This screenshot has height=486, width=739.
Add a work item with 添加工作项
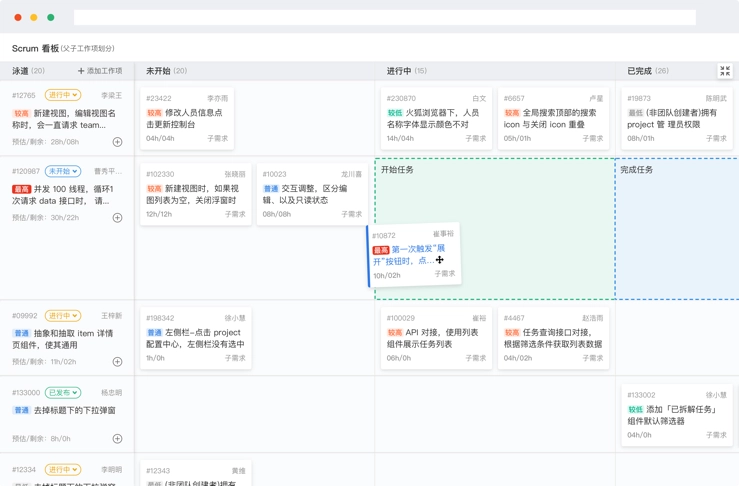[x=100, y=71]
